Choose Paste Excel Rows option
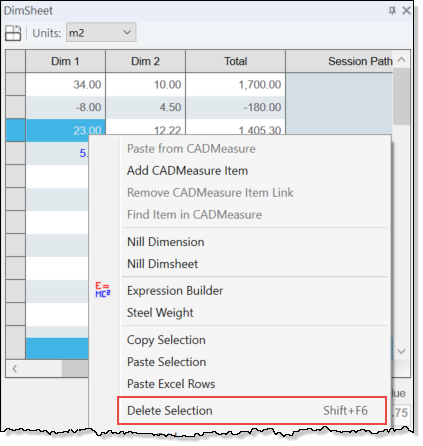This screenshot has height=446, width=423. click(171, 384)
